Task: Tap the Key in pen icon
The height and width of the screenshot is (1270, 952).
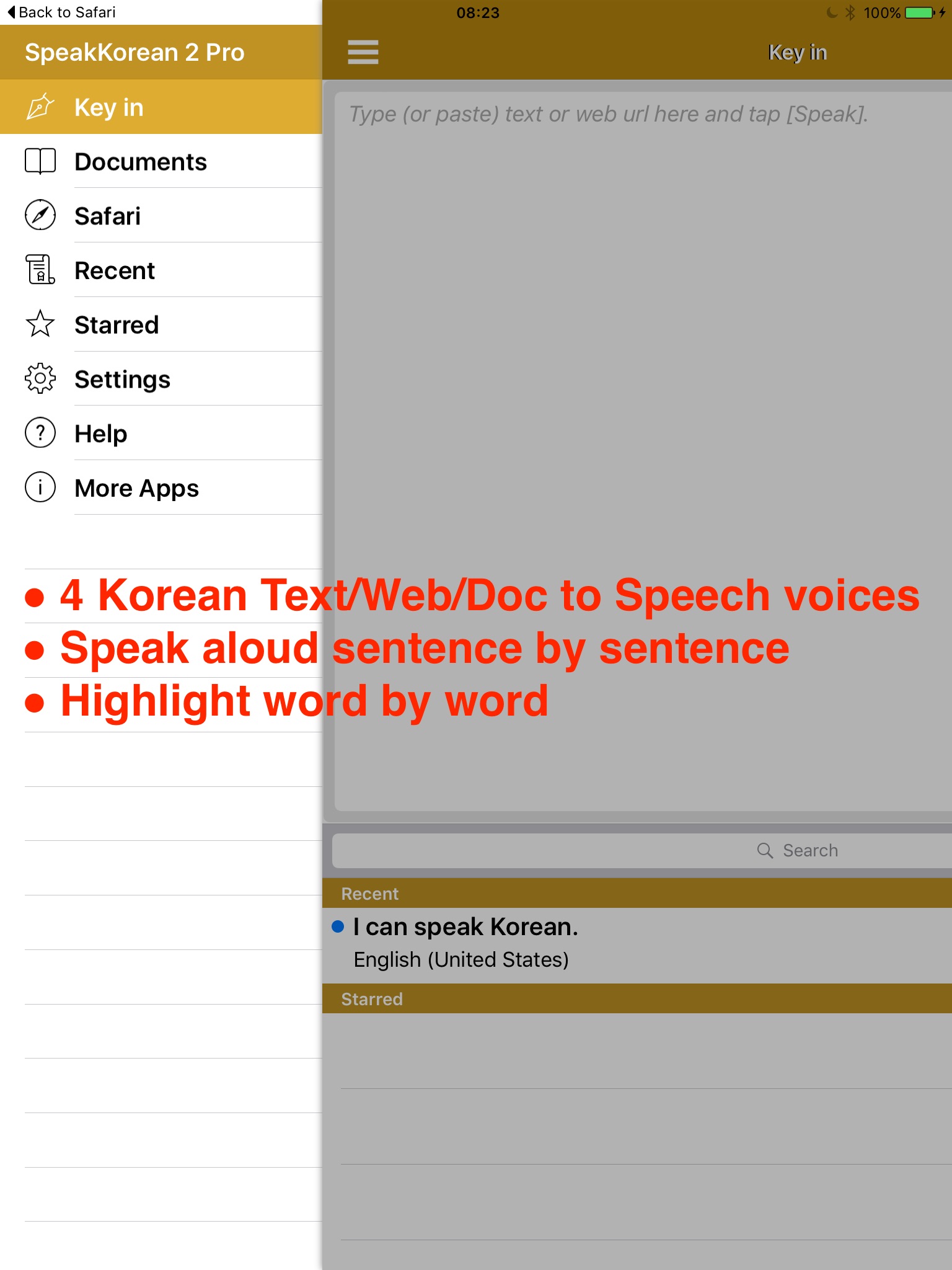Action: coord(40,107)
